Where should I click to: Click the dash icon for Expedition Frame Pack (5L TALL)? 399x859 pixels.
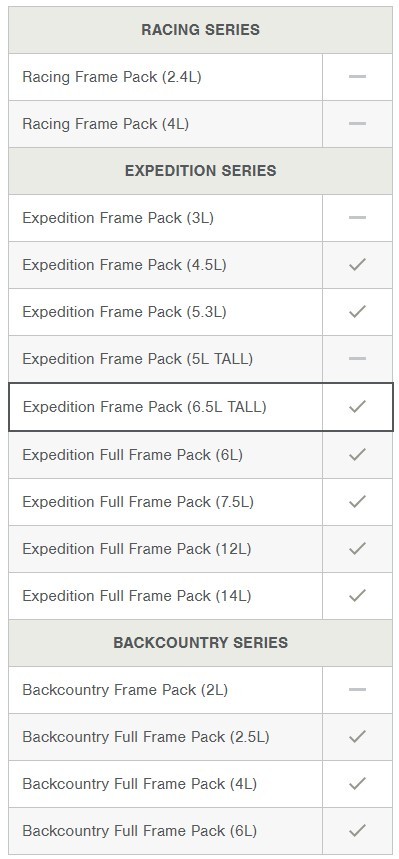[357, 359]
